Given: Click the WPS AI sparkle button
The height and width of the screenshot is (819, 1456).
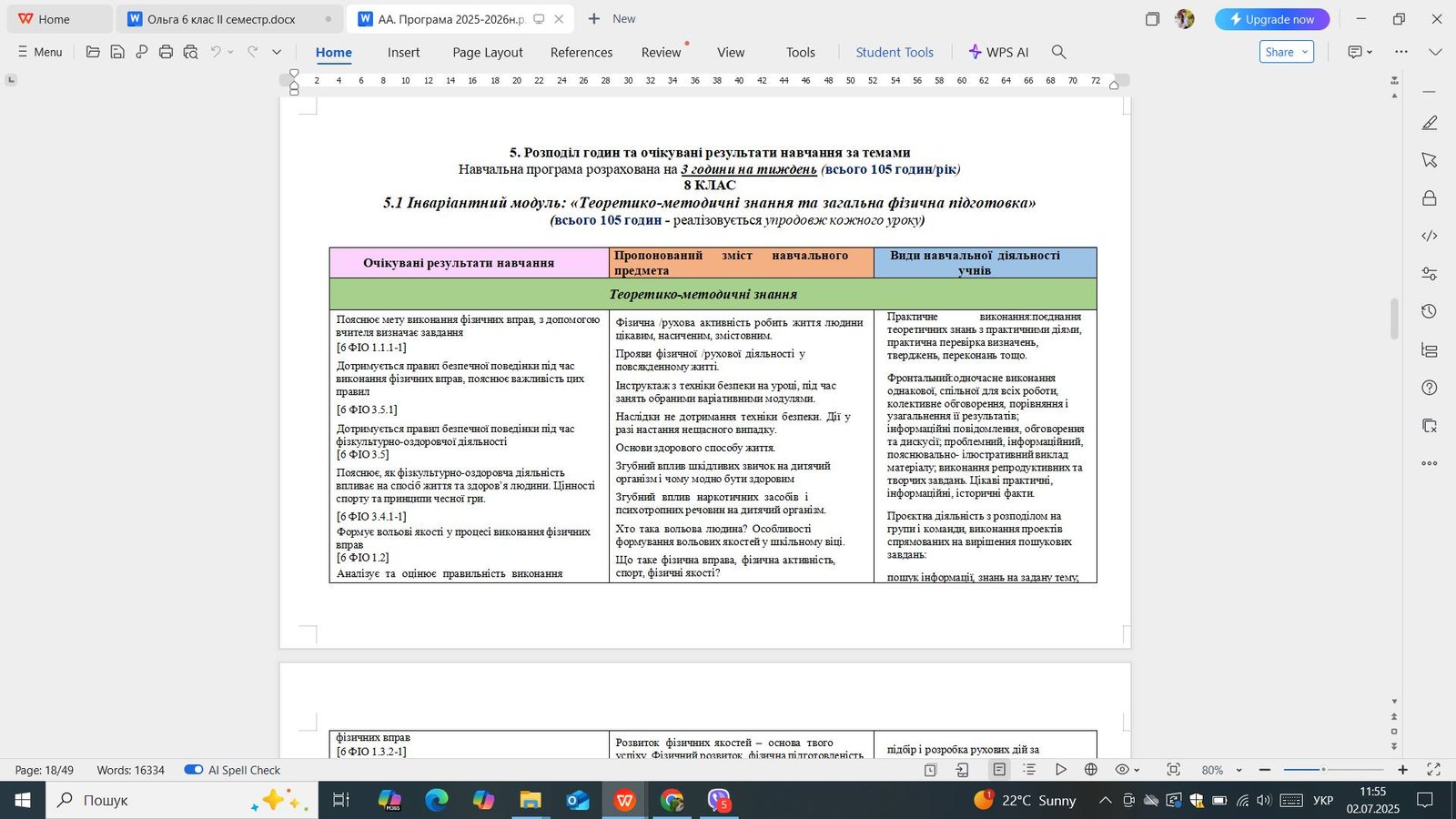Looking at the screenshot, I should pyautogui.click(x=998, y=52).
